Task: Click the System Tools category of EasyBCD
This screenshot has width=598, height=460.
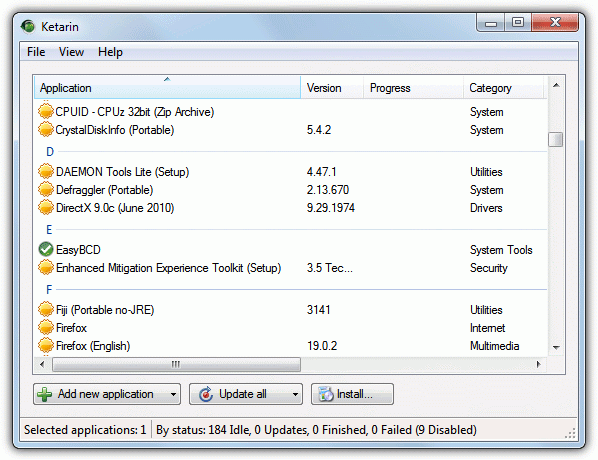Action: 501,250
